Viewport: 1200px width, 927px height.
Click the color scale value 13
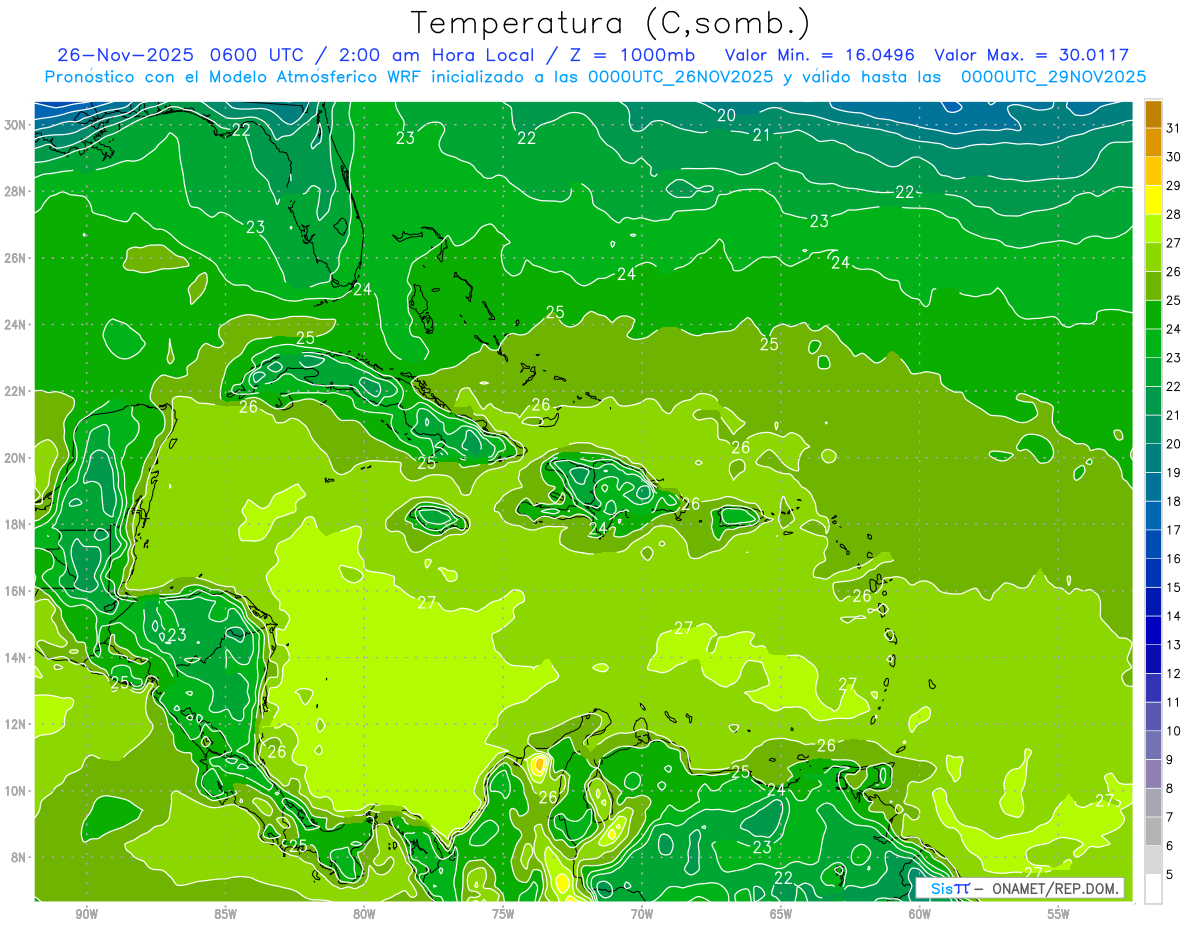[x=1174, y=645]
